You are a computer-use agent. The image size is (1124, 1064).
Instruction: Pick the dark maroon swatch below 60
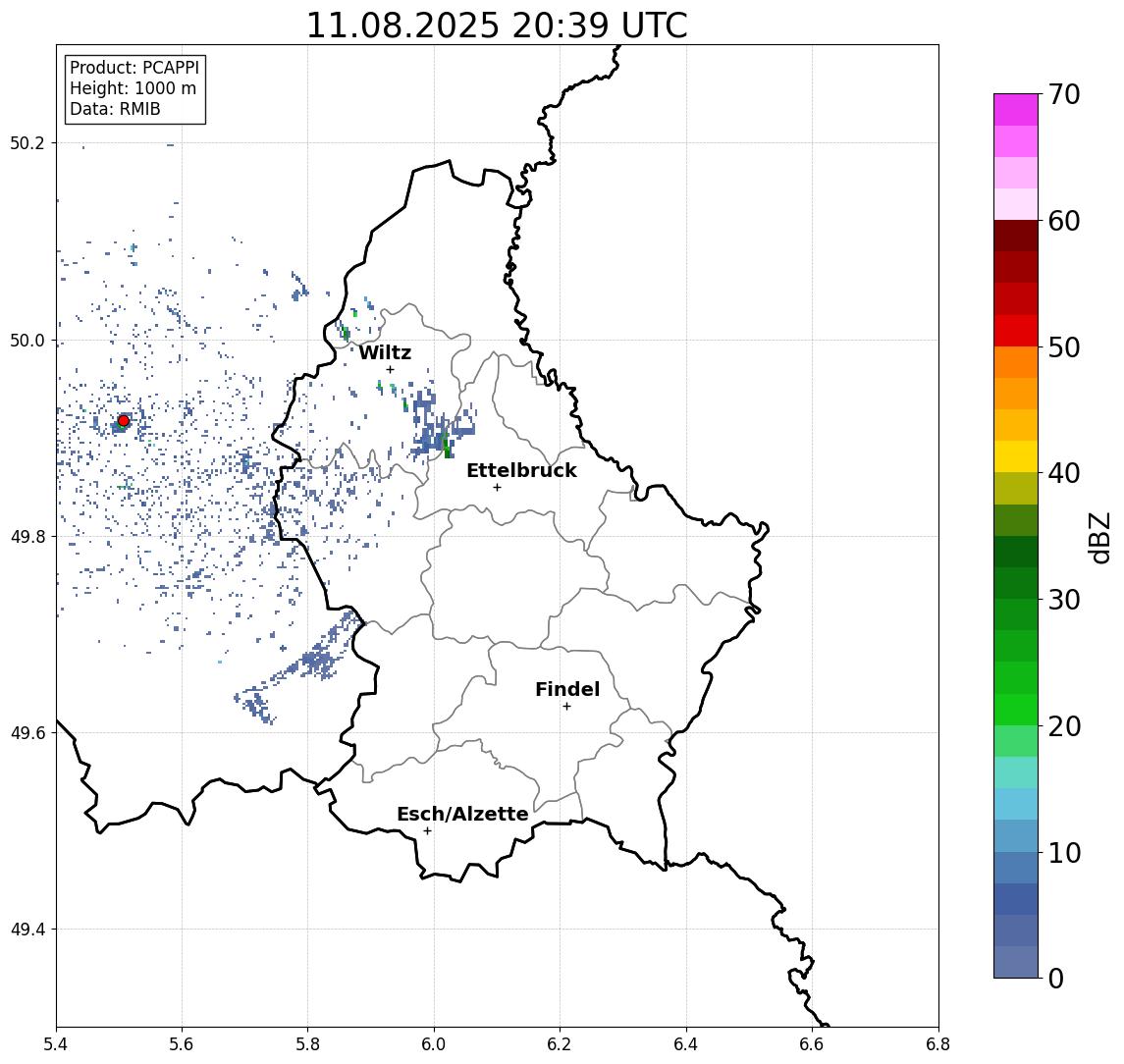pos(1016,236)
